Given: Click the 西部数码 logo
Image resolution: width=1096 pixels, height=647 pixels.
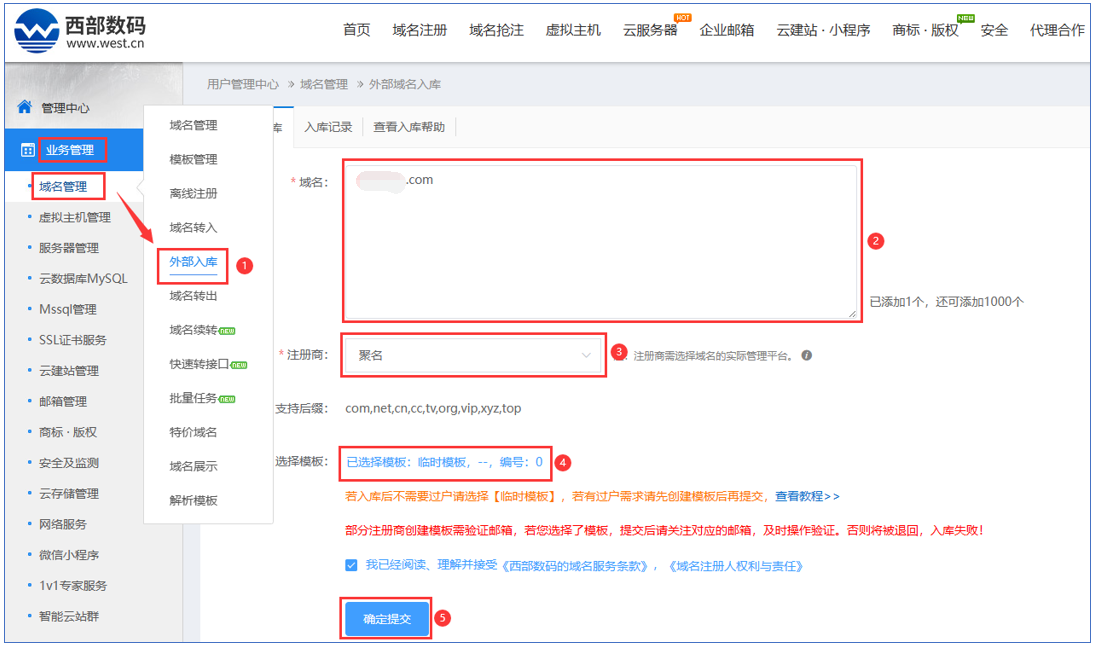Looking at the screenshot, I should pyautogui.click(x=80, y=30).
